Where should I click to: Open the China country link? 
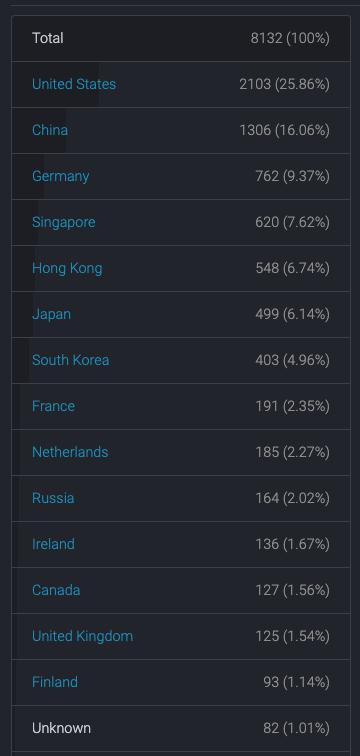click(x=50, y=130)
